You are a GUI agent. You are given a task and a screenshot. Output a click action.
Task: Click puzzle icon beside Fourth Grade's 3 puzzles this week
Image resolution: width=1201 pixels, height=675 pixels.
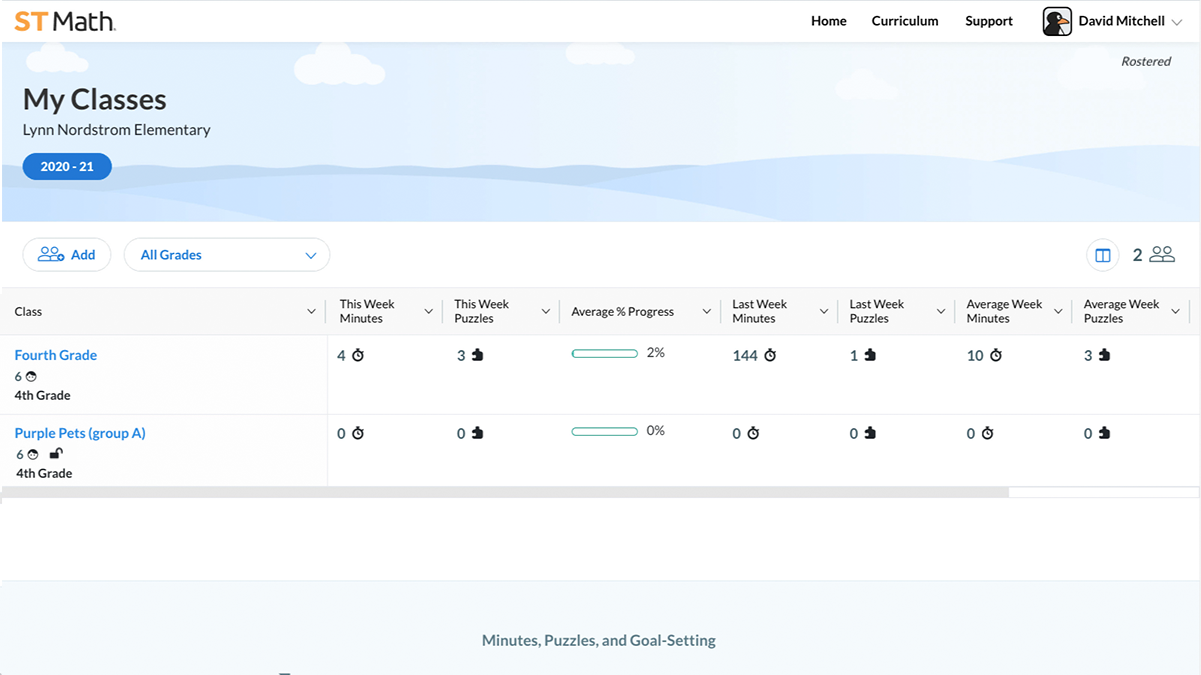pos(477,355)
